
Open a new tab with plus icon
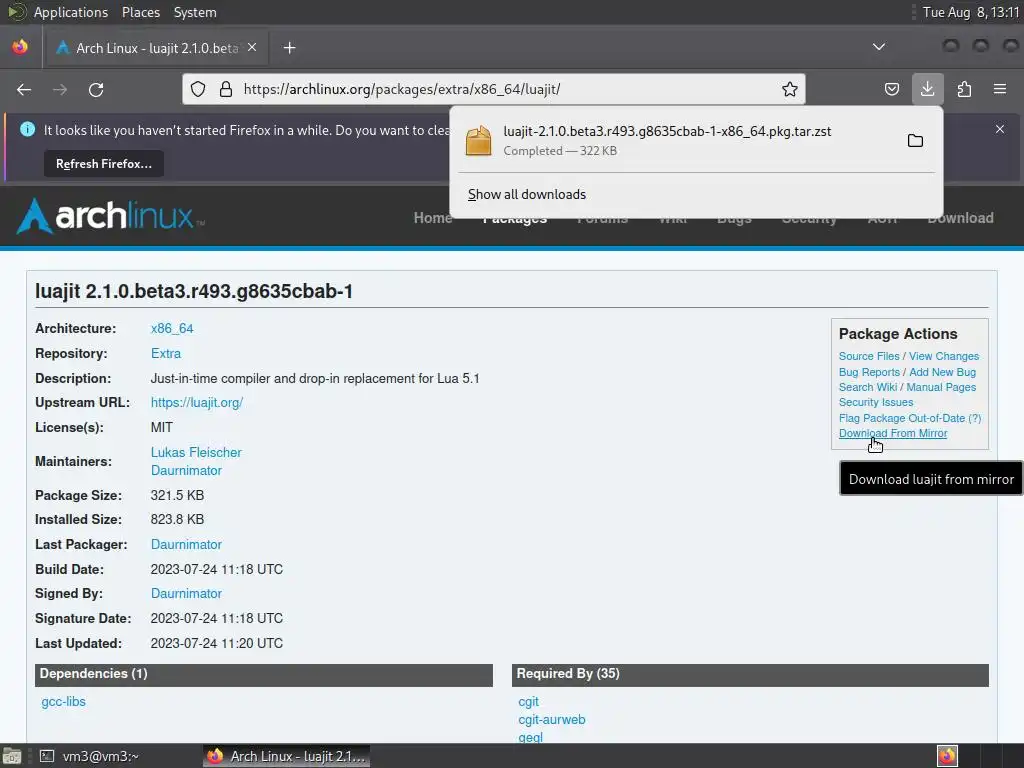click(289, 48)
